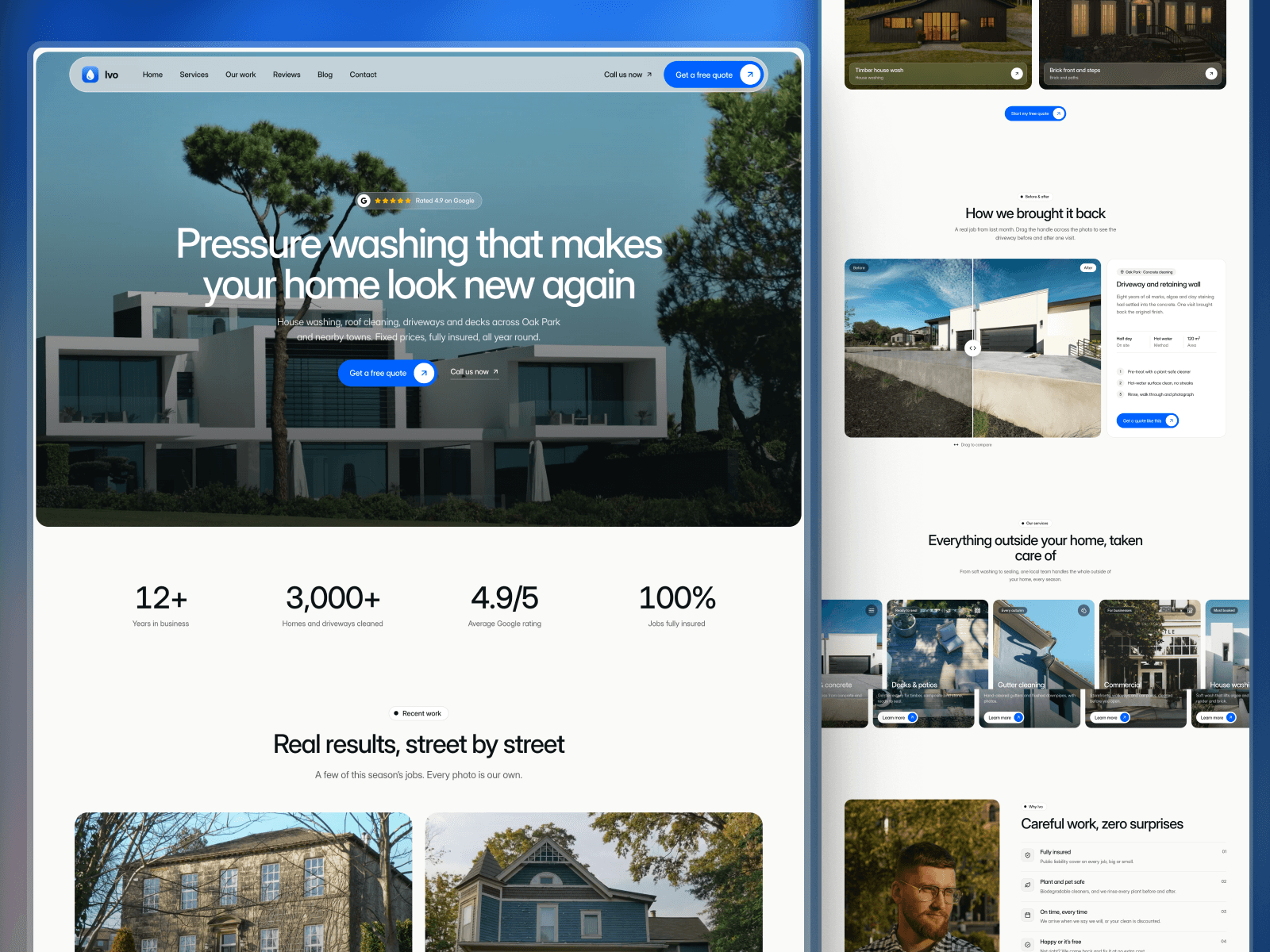Click Call us now in the navbar

(628, 75)
